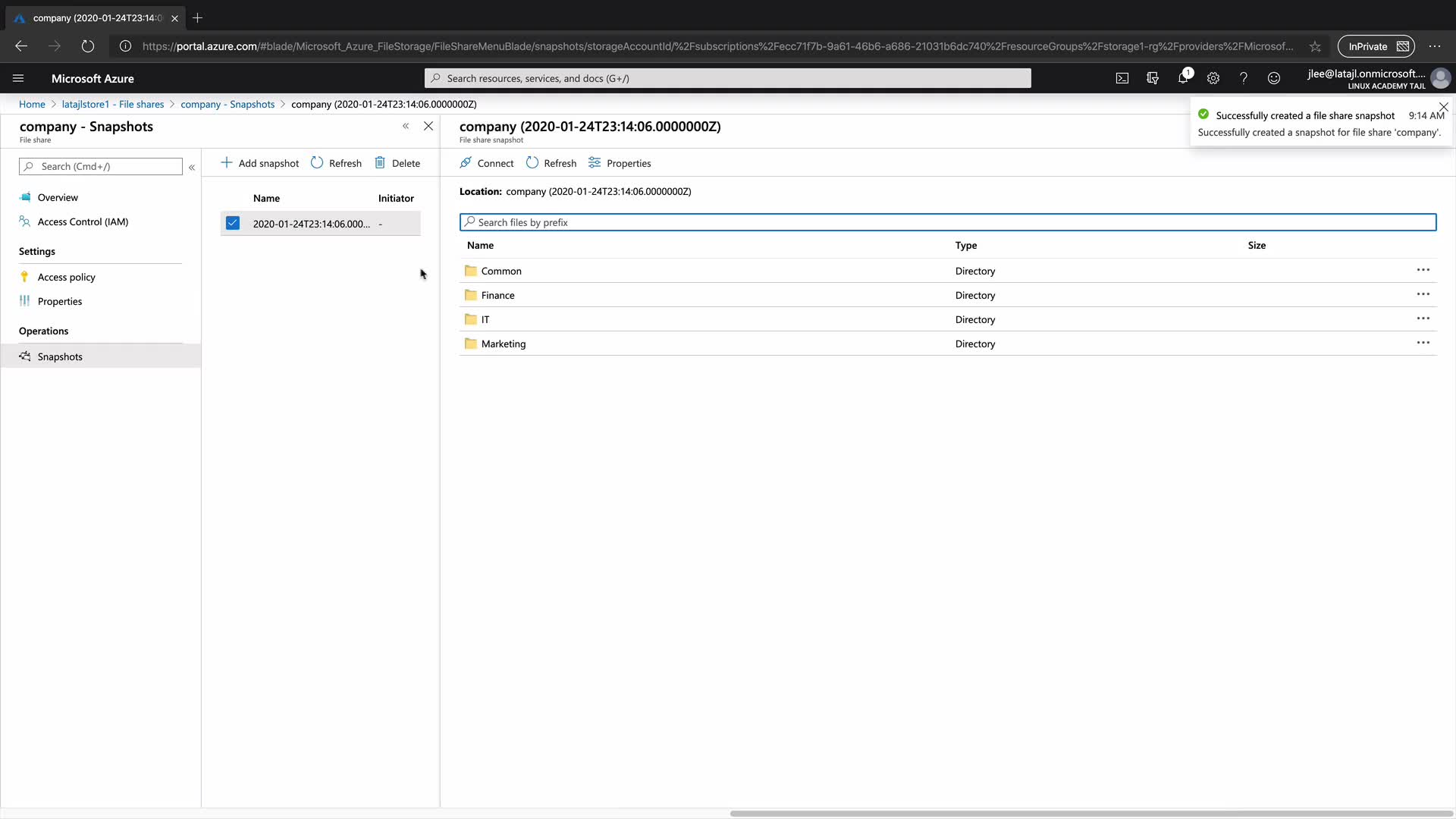Click the Connect snapshot icon
Screen dimensions: 1456x819
(x=466, y=163)
